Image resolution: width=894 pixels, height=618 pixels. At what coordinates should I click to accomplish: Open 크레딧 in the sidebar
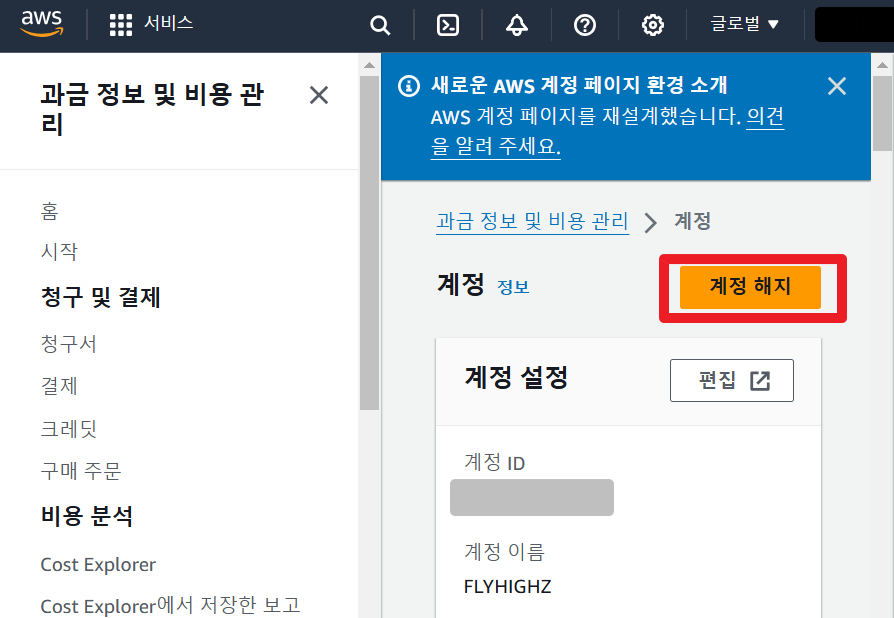coord(68,428)
